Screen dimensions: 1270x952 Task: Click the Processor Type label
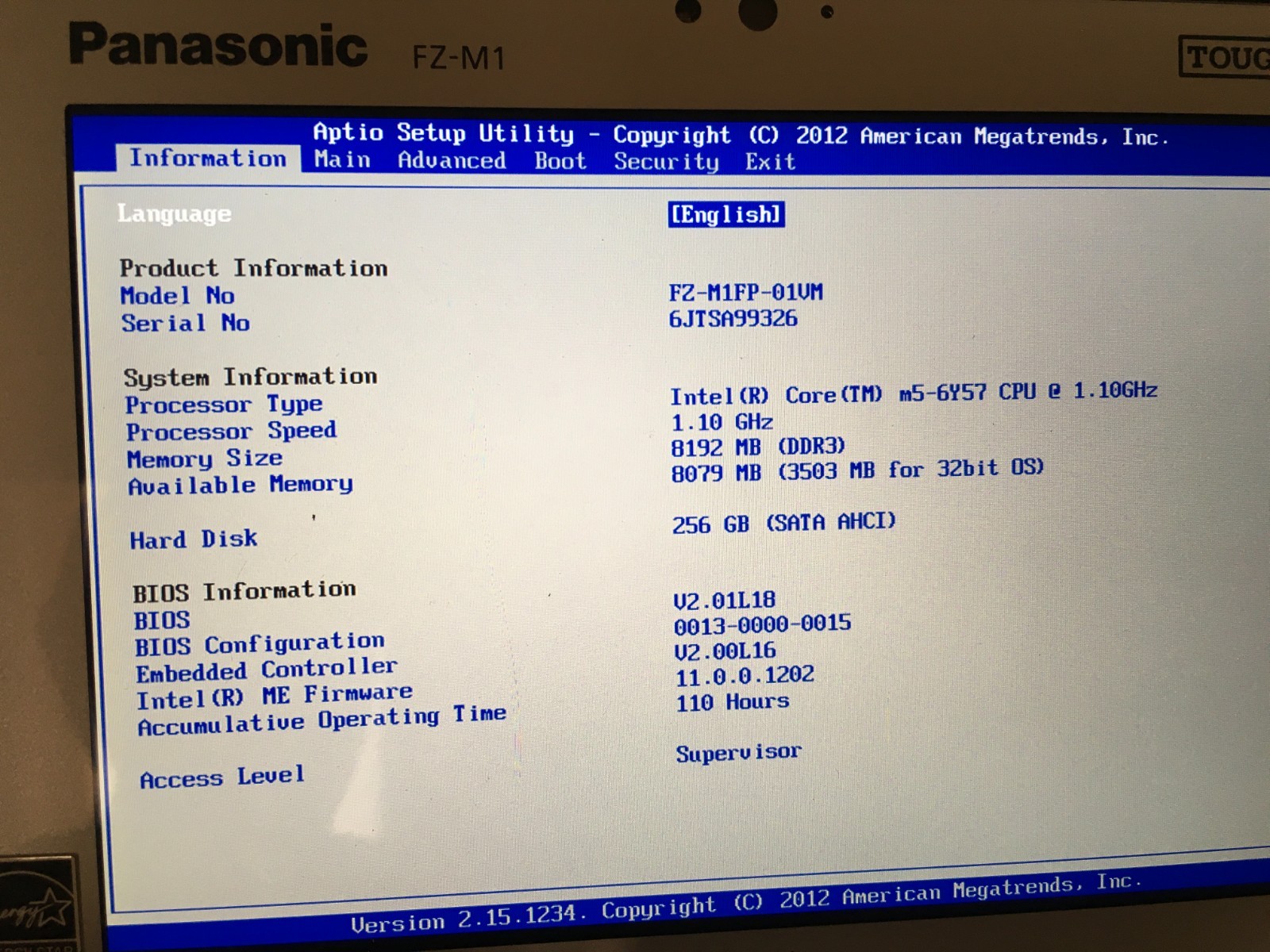coord(224,405)
